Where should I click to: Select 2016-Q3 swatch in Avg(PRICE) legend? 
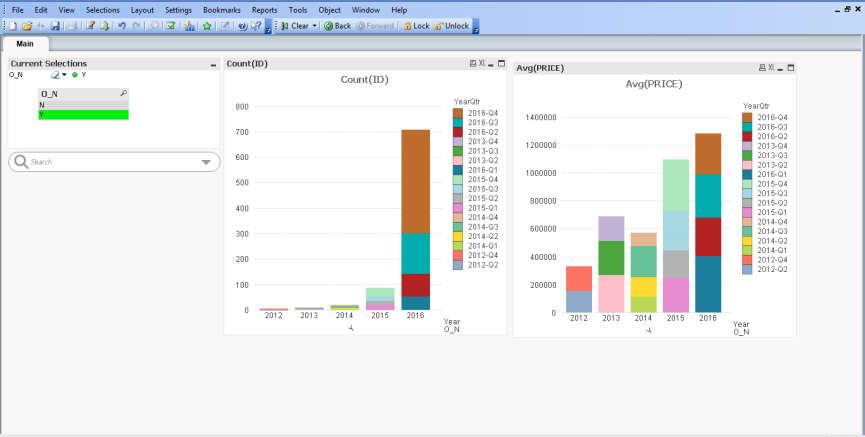pyautogui.click(x=747, y=127)
